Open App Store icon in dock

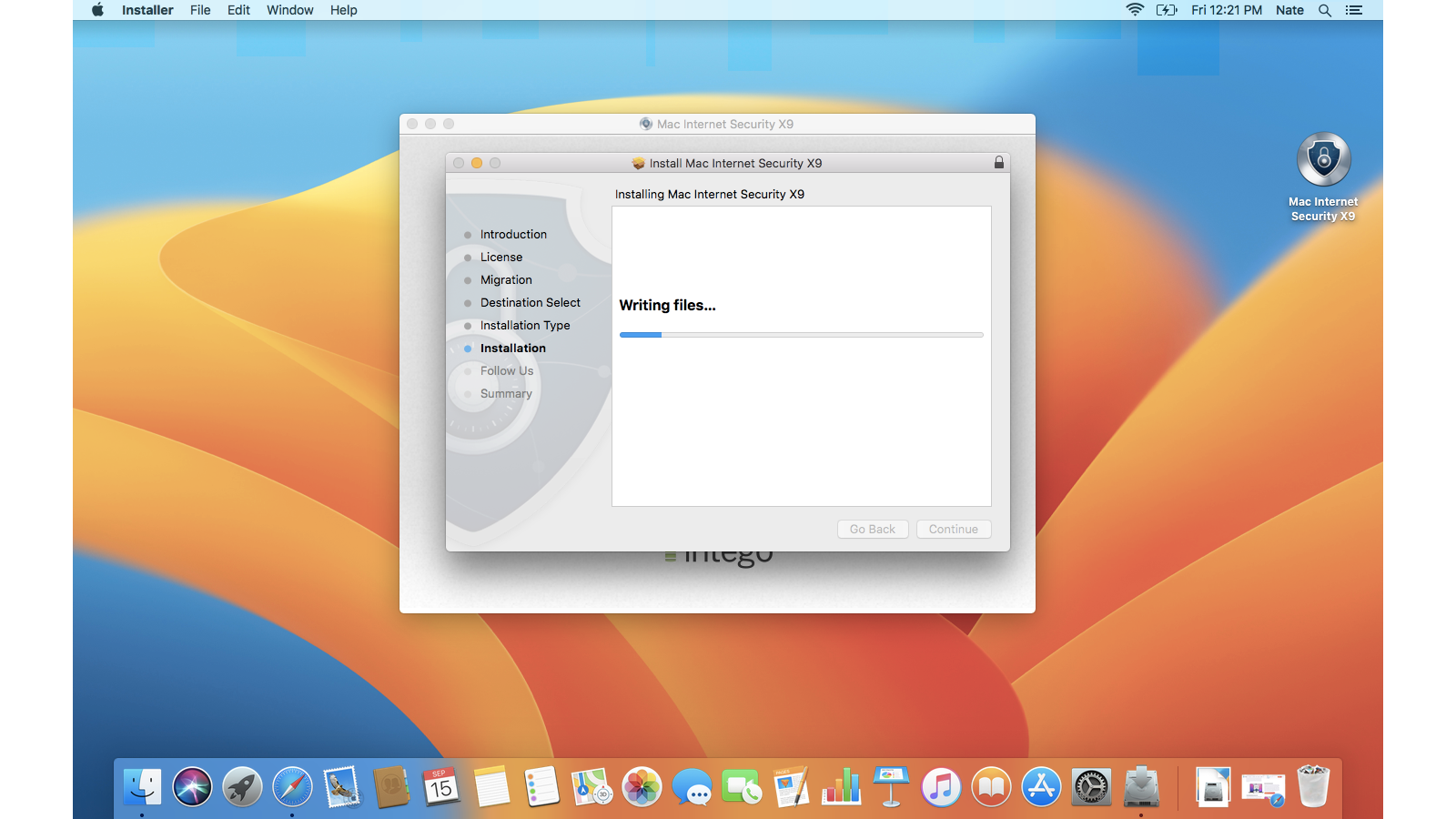[1041, 787]
